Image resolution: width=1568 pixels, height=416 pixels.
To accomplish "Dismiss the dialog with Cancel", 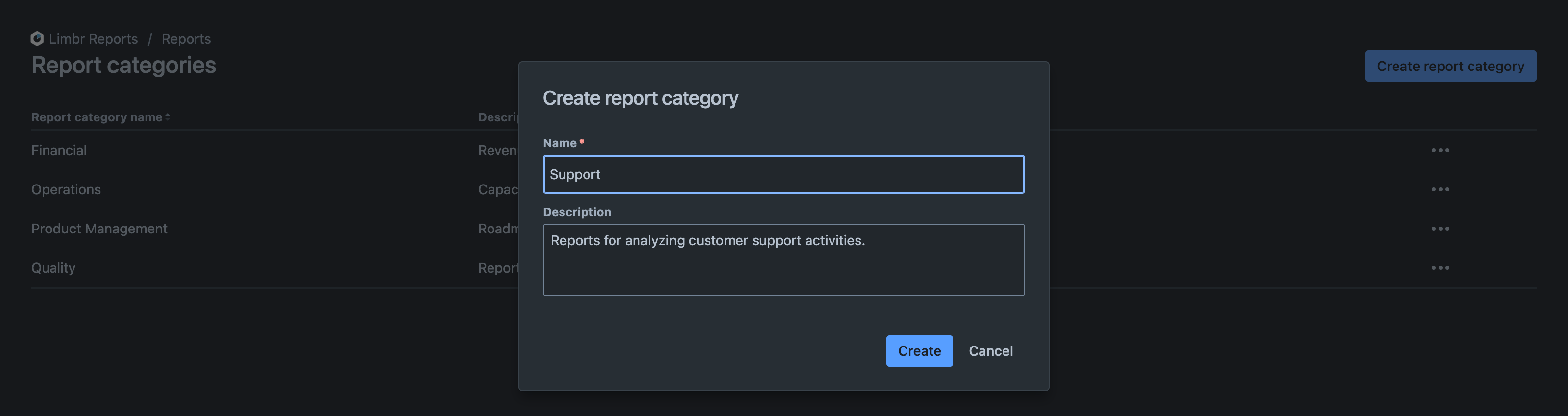I will pyautogui.click(x=990, y=350).
